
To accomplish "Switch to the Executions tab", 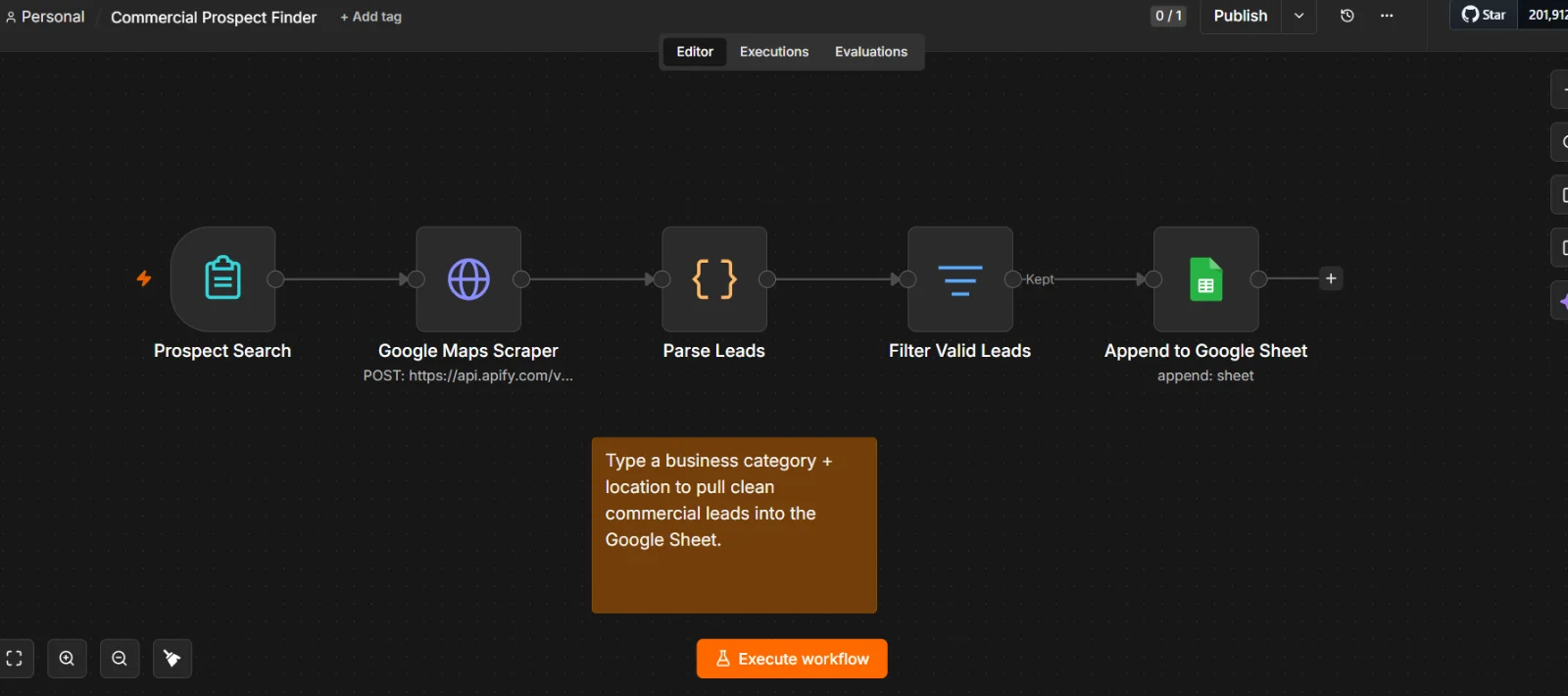I will [774, 52].
